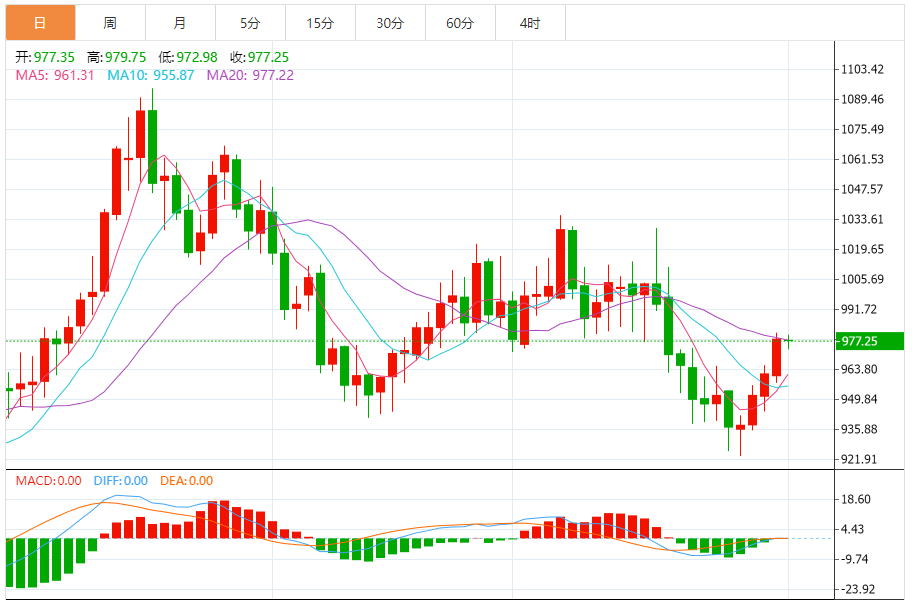Click the high price 高:979.75
Viewport: 912px width, 600px height.
[x=116, y=57]
